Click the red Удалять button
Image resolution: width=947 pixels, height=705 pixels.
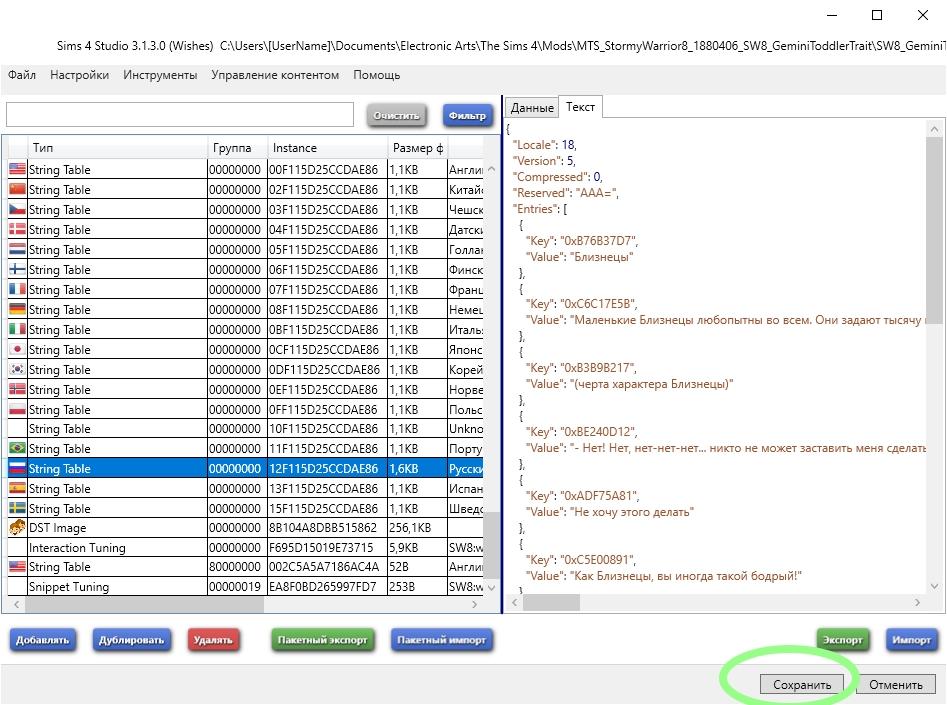pyautogui.click(x=213, y=640)
